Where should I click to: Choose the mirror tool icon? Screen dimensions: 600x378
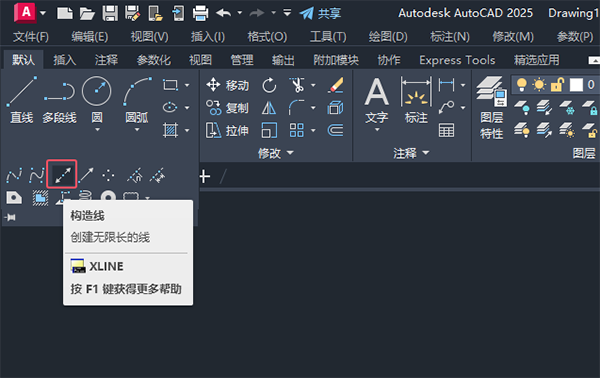pos(269,108)
